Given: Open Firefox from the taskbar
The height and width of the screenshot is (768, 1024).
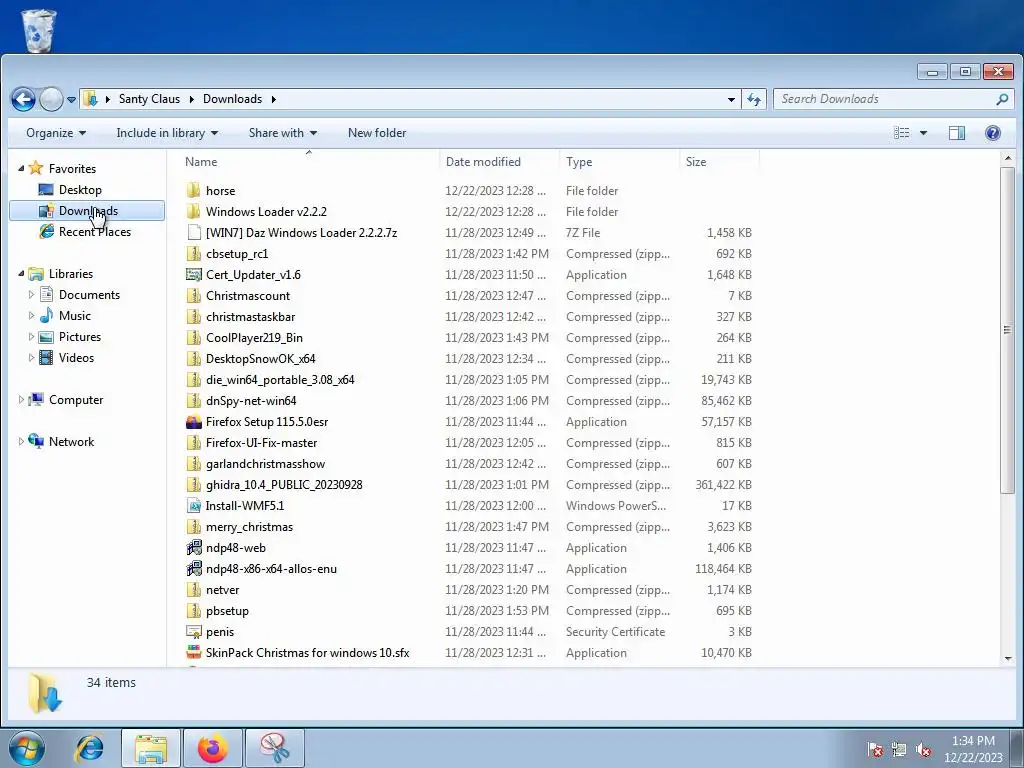Looking at the screenshot, I should pos(212,748).
